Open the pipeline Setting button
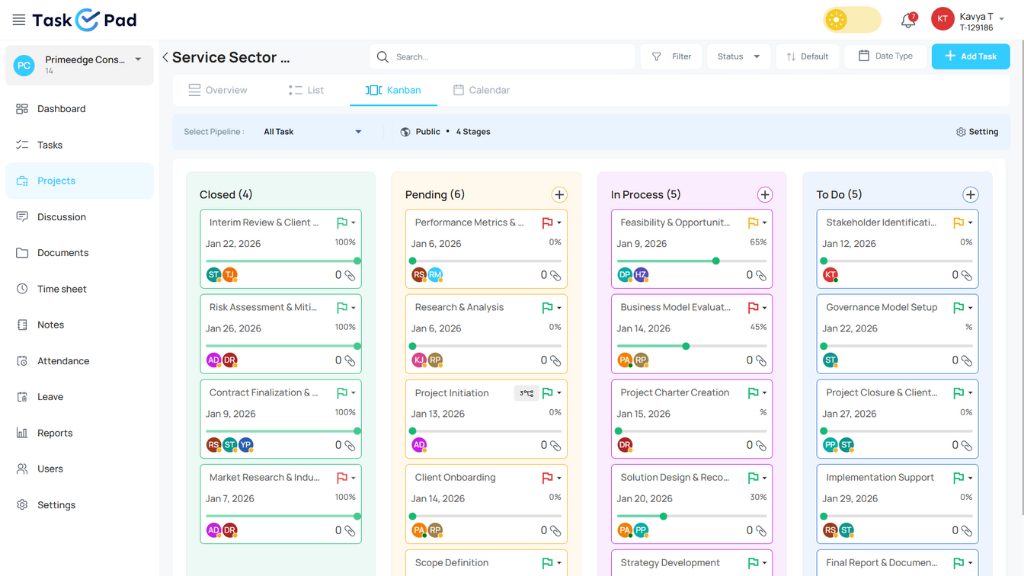 coord(977,132)
